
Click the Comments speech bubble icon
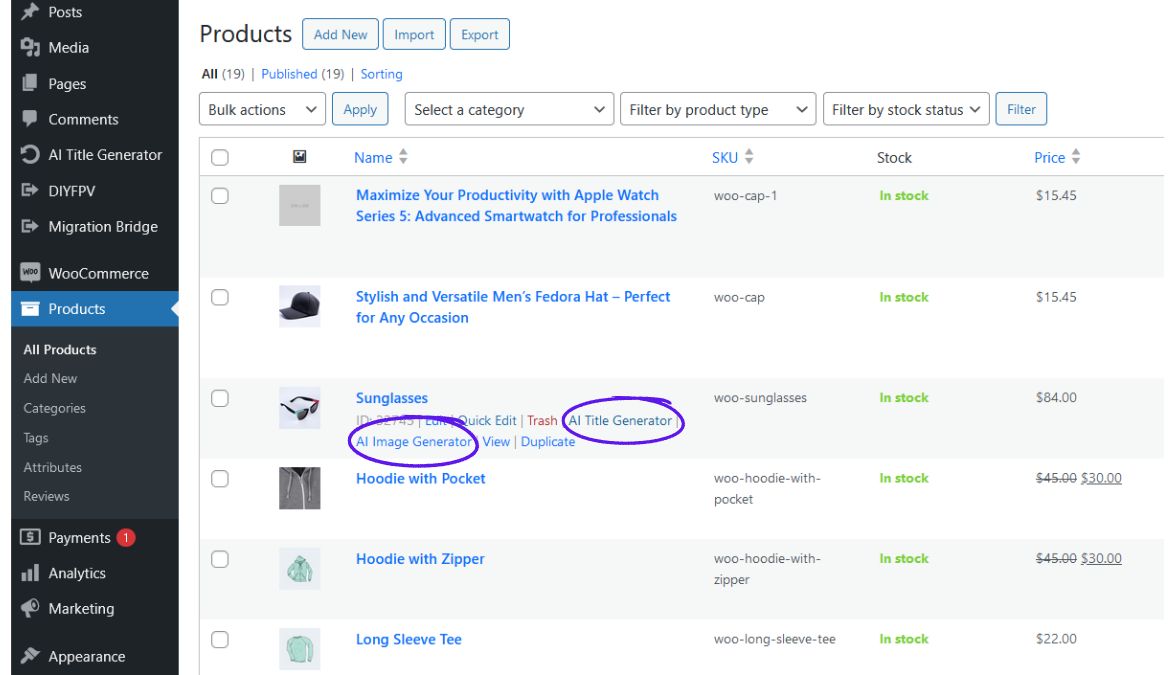[x=30, y=119]
